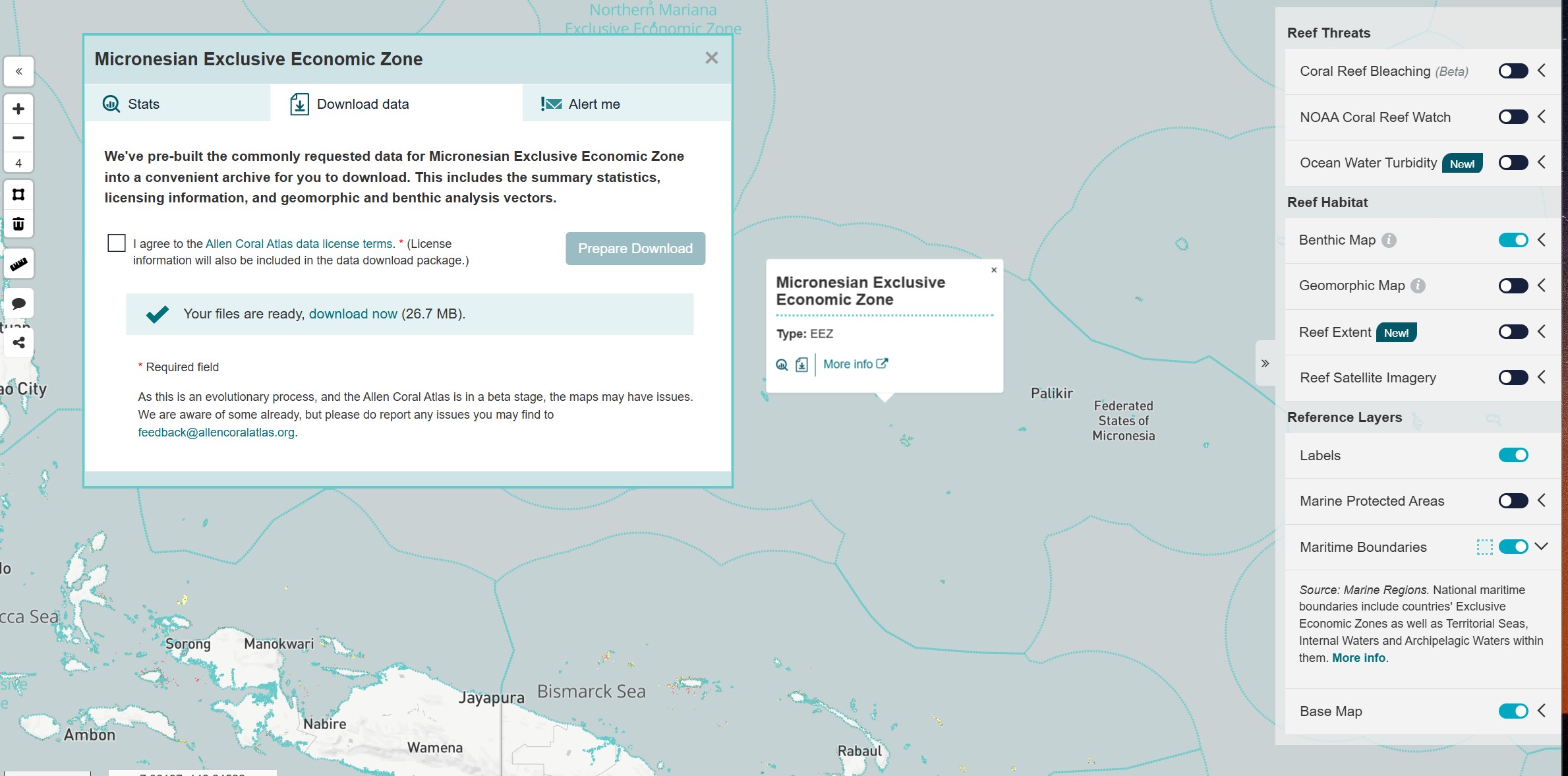Disable the Benthic Map toggle
This screenshot has height=776, width=1568.
(x=1513, y=241)
